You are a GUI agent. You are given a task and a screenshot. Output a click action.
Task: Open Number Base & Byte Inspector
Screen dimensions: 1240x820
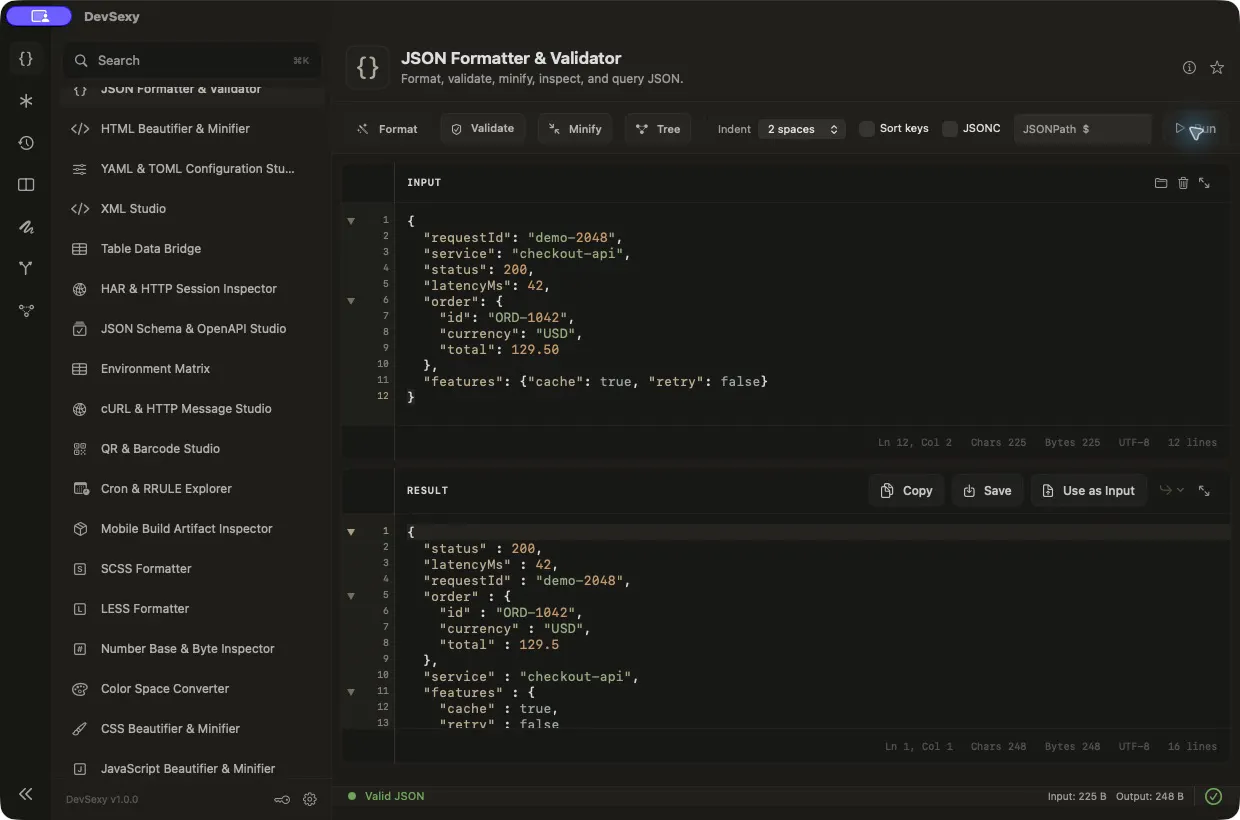(x=192, y=649)
